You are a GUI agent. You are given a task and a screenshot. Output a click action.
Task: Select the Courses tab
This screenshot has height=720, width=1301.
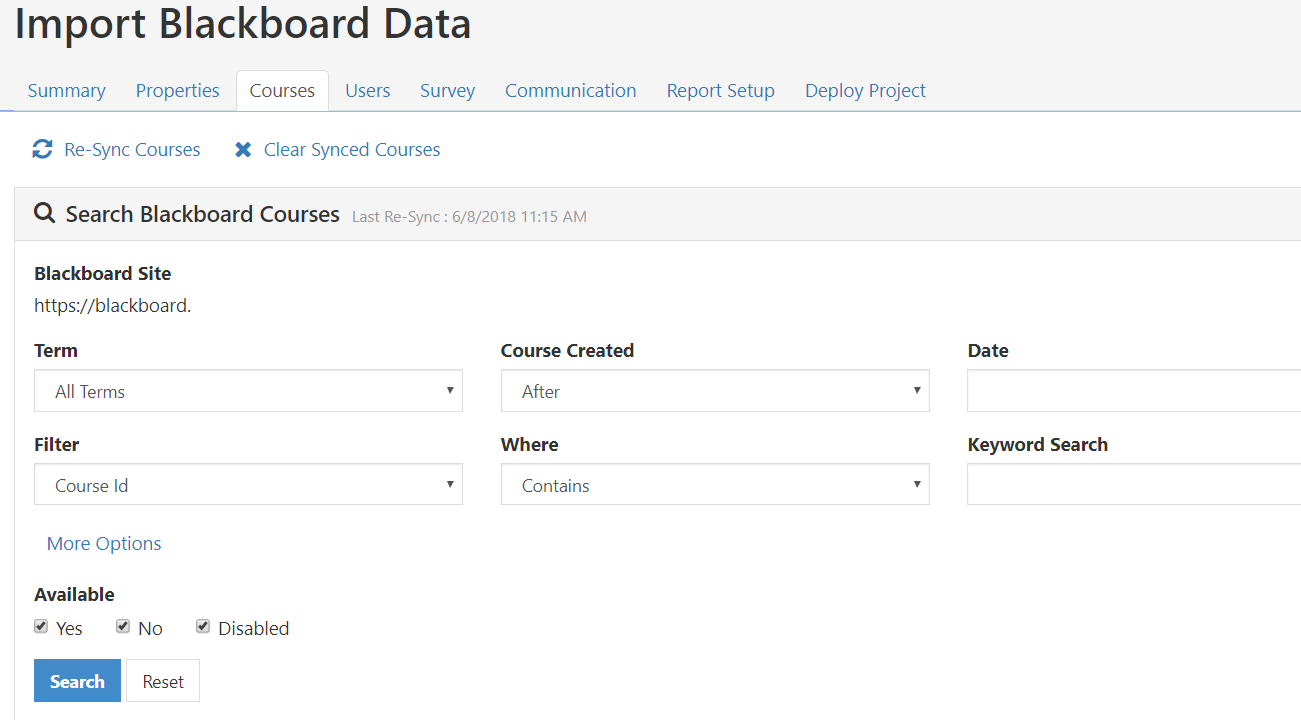click(282, 91)
